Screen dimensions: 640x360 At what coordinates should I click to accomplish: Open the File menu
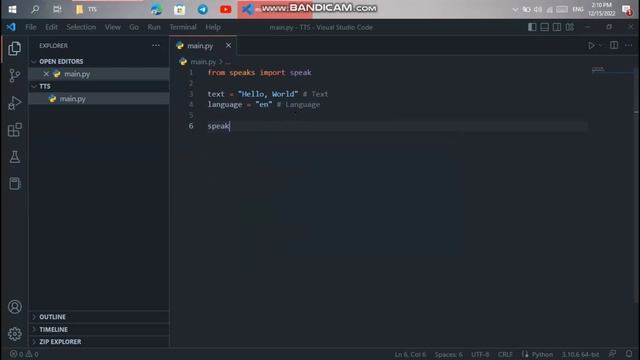[31, 27]
